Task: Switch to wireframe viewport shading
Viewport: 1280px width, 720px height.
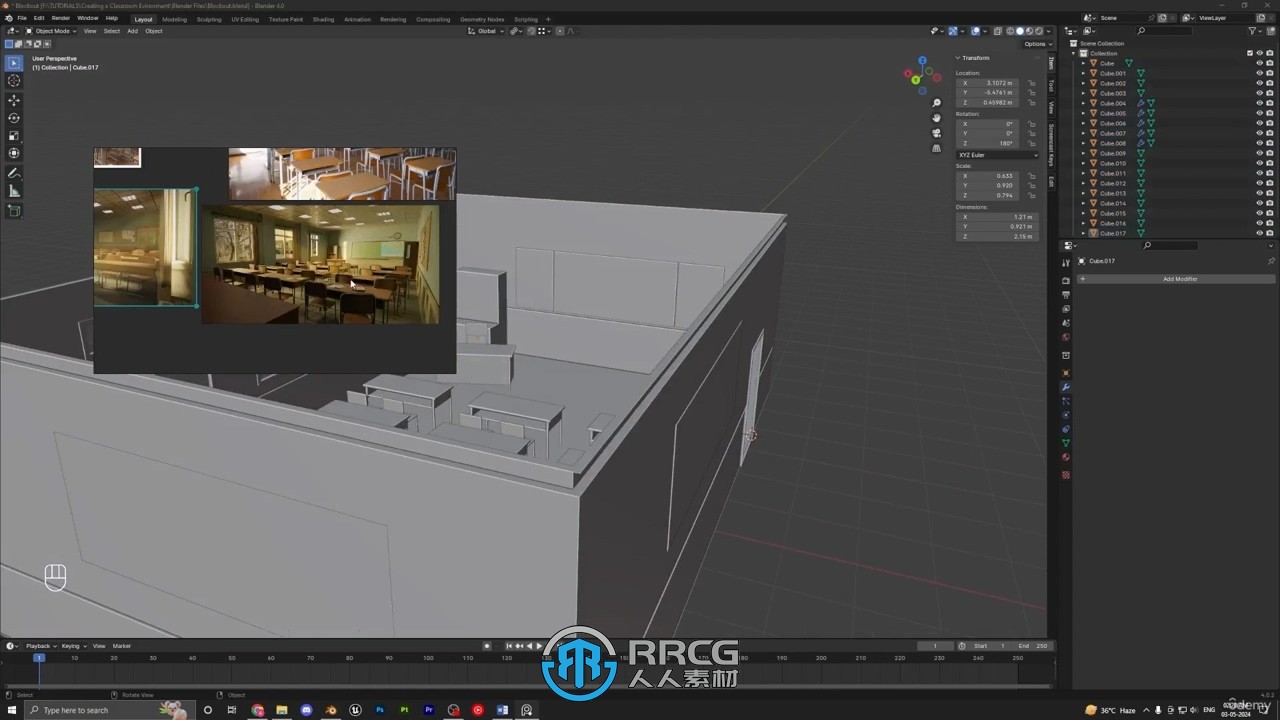Action: pyautogui.click(x=1011, y=31)
